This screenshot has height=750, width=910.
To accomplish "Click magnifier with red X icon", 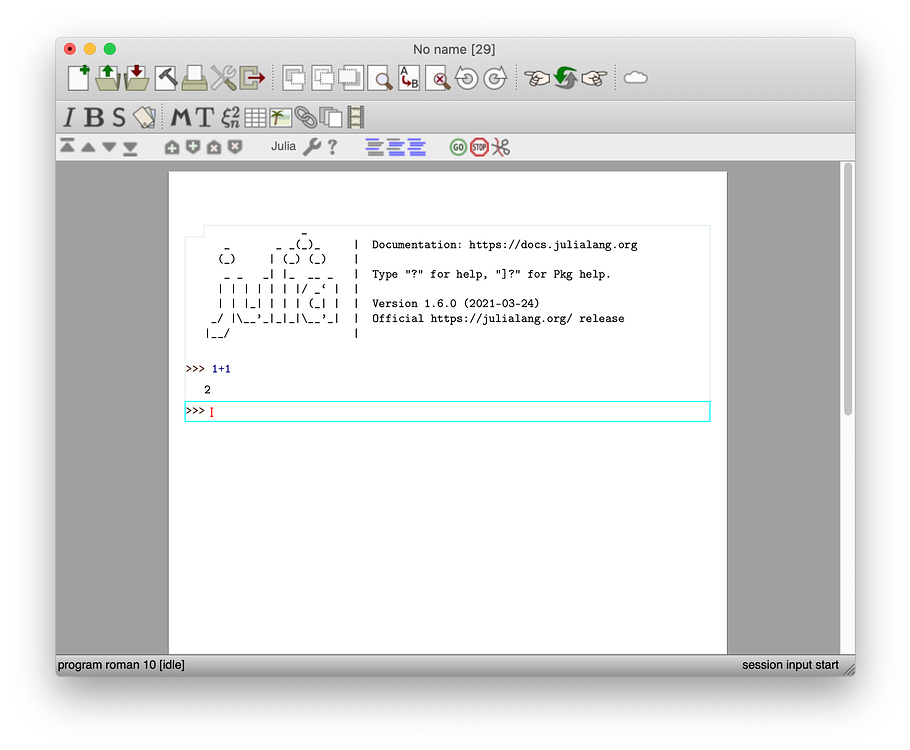I will point(438,78).
